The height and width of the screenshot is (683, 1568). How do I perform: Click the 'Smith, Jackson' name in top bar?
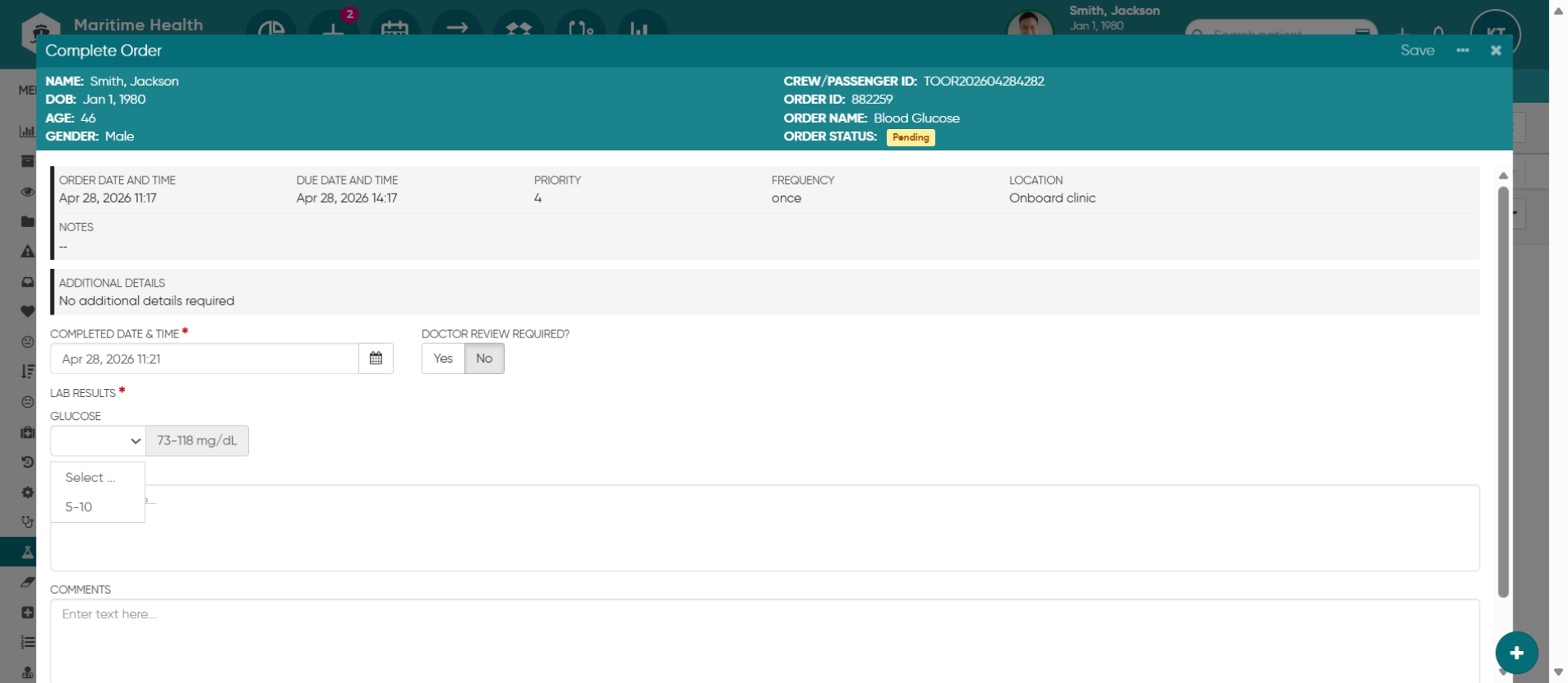point(1115,11)
